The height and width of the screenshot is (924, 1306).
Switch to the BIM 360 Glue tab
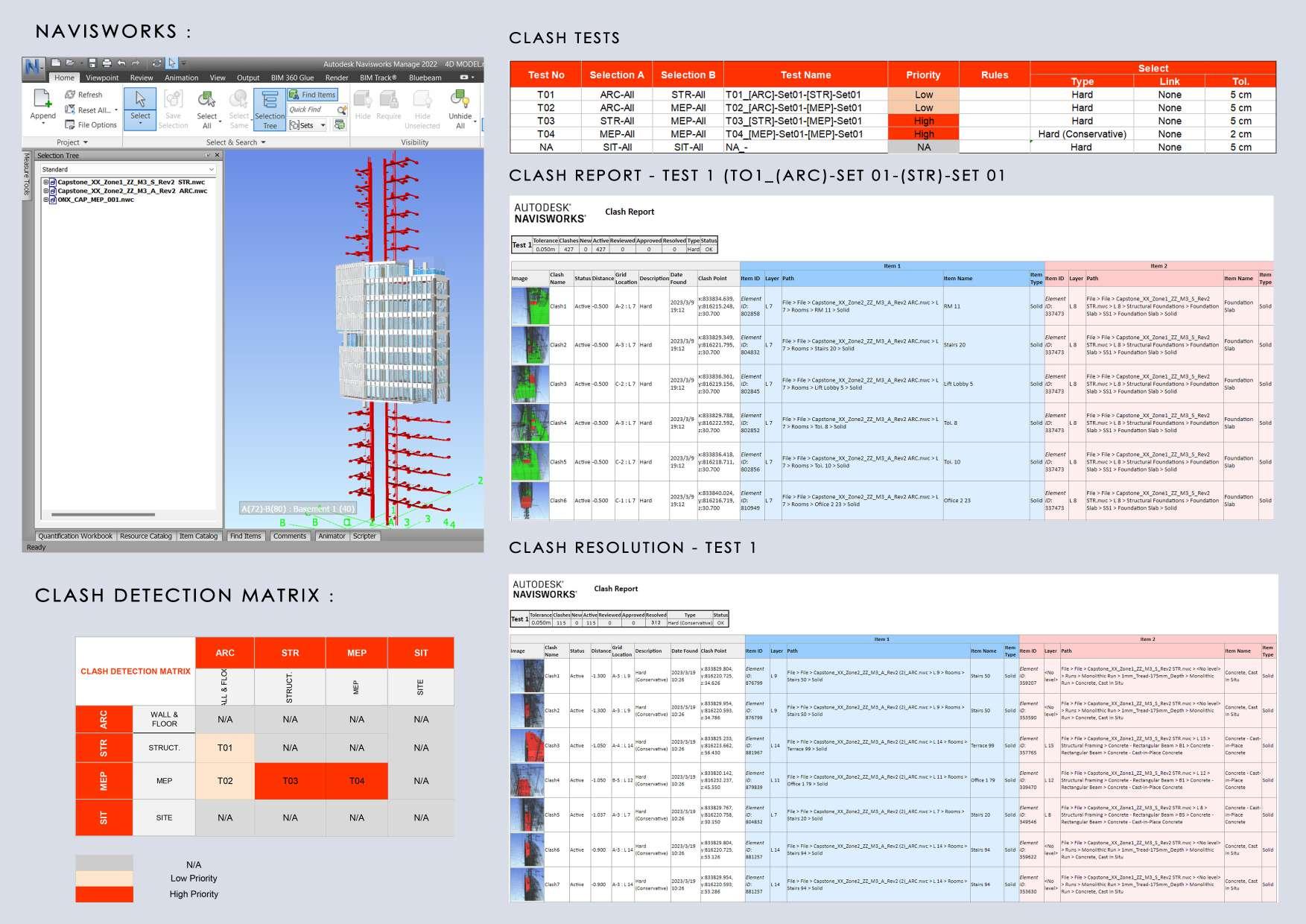pos(292,77)
